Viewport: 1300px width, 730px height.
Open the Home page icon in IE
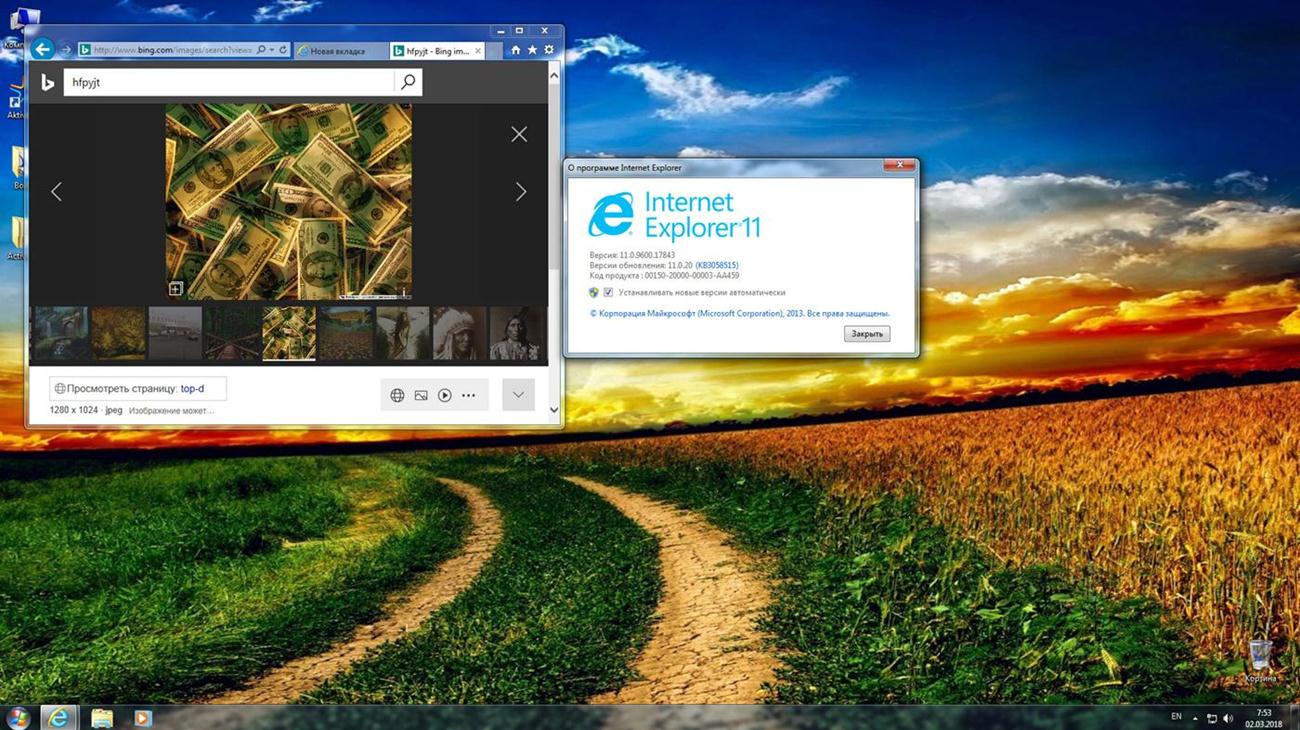tap(516, 50)
